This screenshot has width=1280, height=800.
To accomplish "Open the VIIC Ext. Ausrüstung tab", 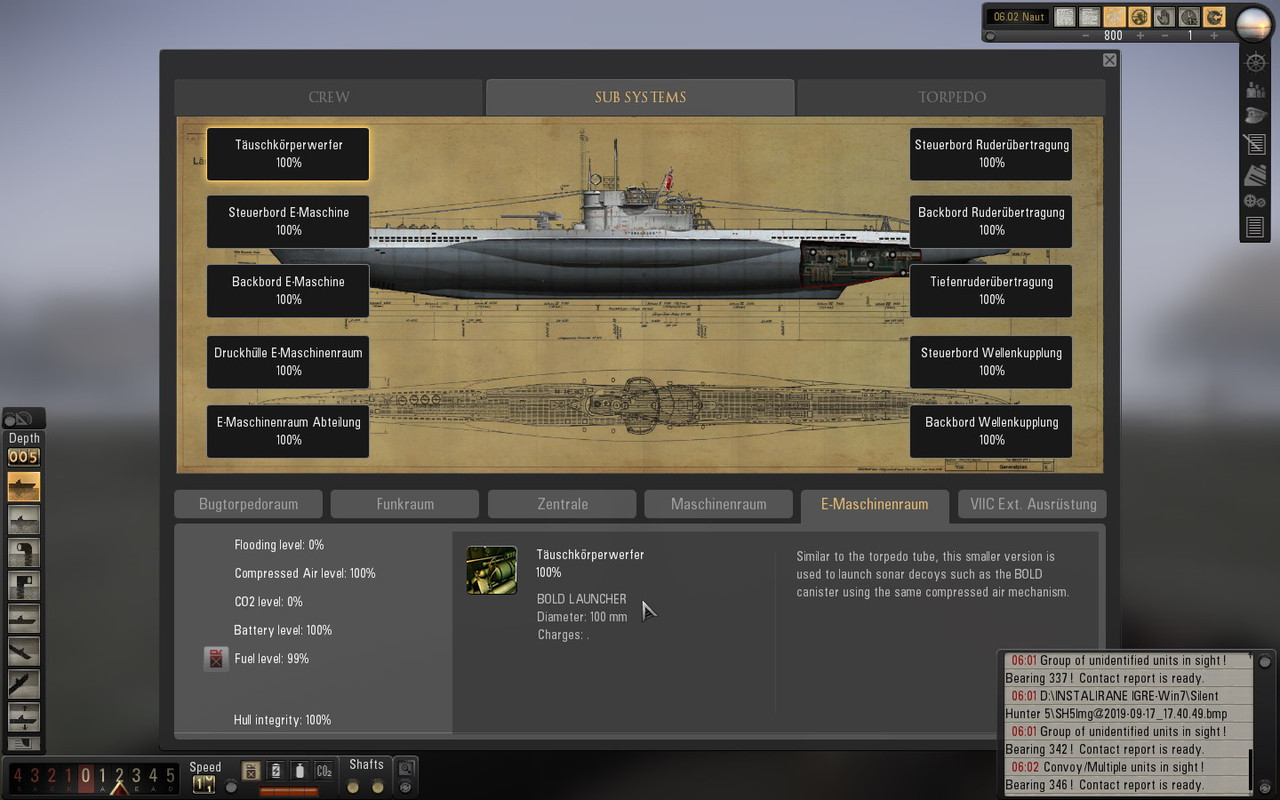I will [1033, 504].
